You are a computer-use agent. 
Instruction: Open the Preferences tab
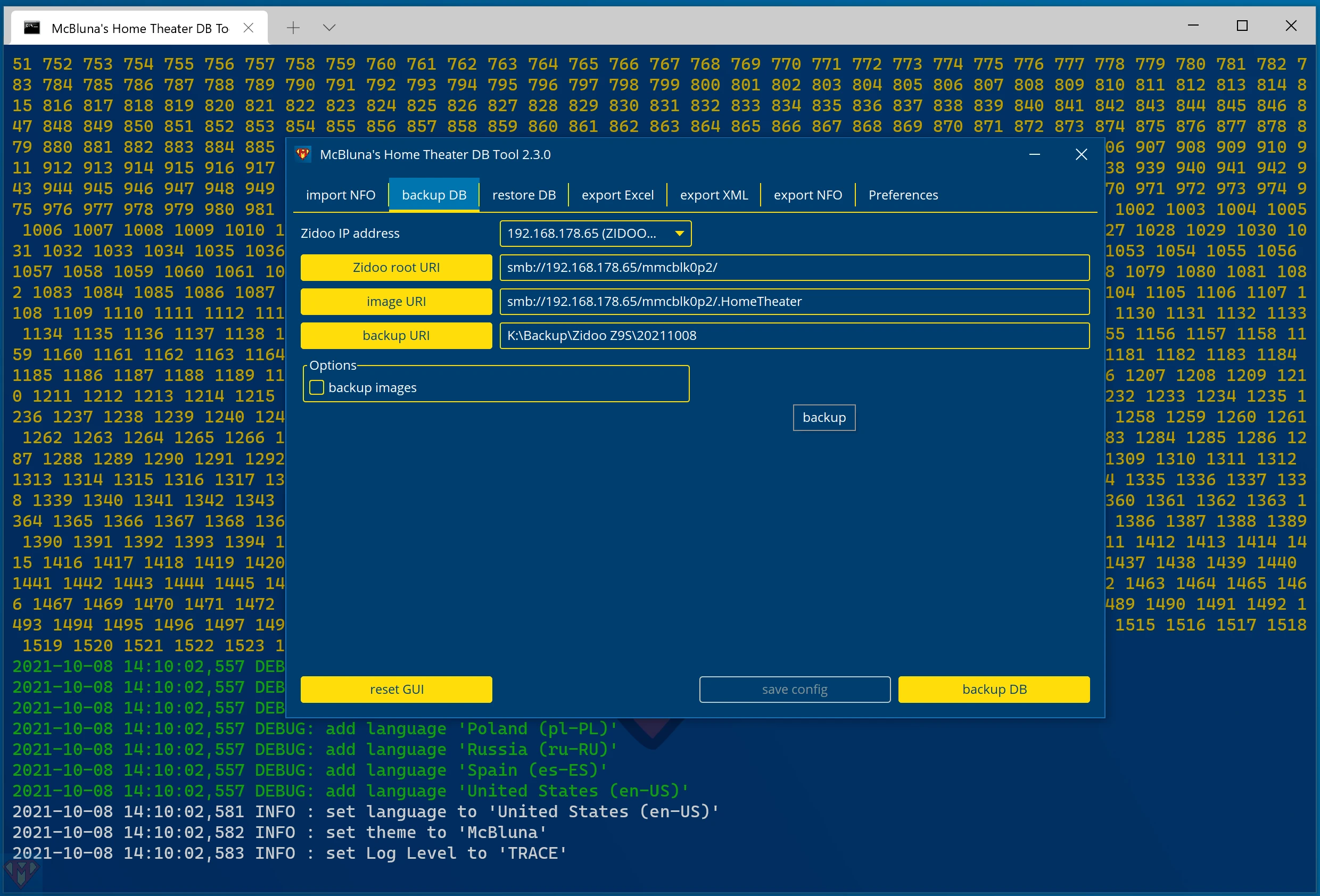[x=902, y=194]
